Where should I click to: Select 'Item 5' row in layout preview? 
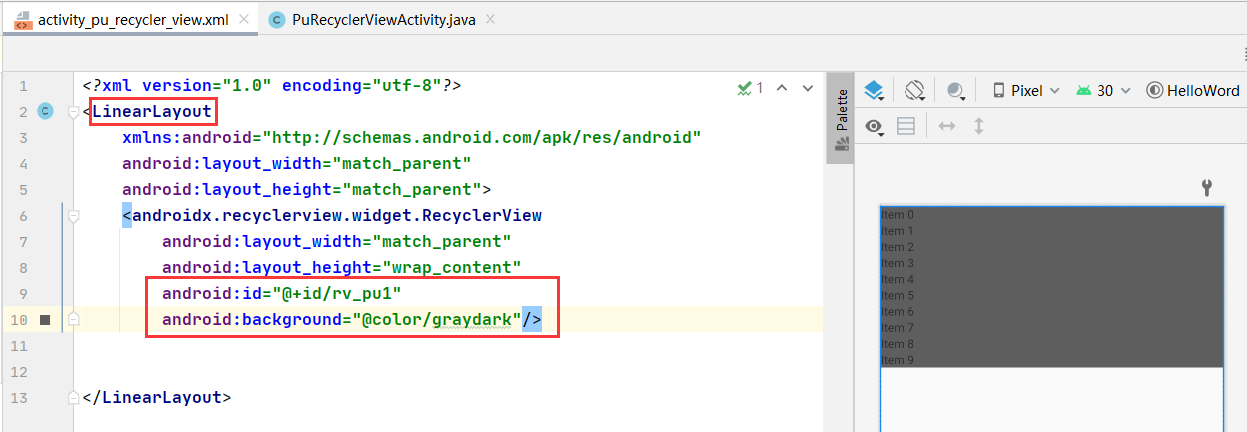1051,295
